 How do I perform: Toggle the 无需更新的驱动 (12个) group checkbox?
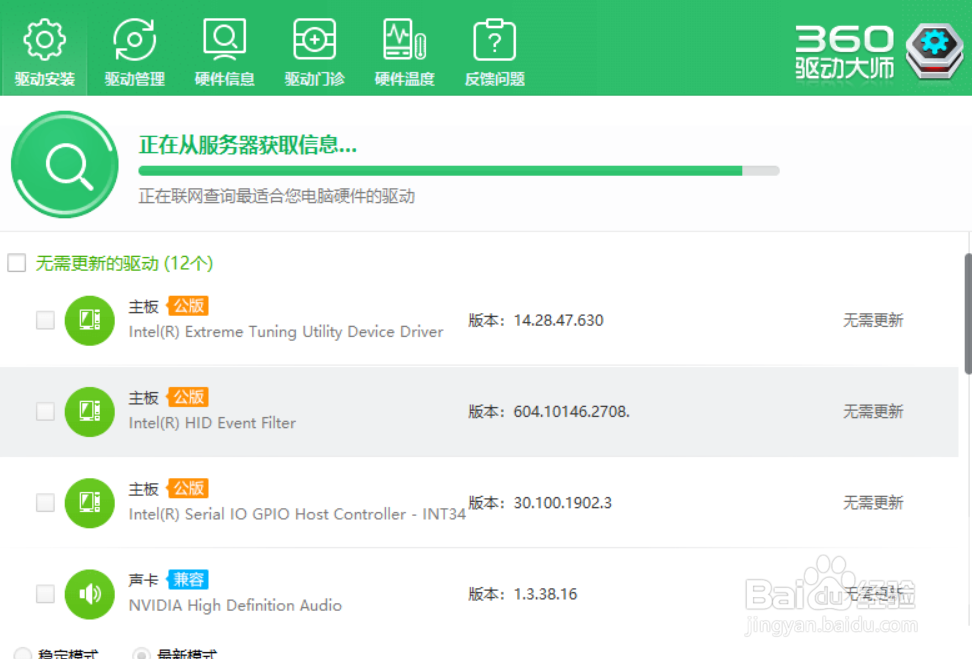coord(17,263)
